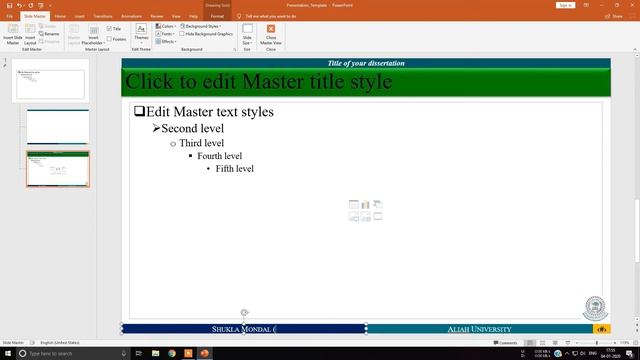The image size is (640, 360).
Task: Click 'Edit Master text styles' line
Action: 209,111
